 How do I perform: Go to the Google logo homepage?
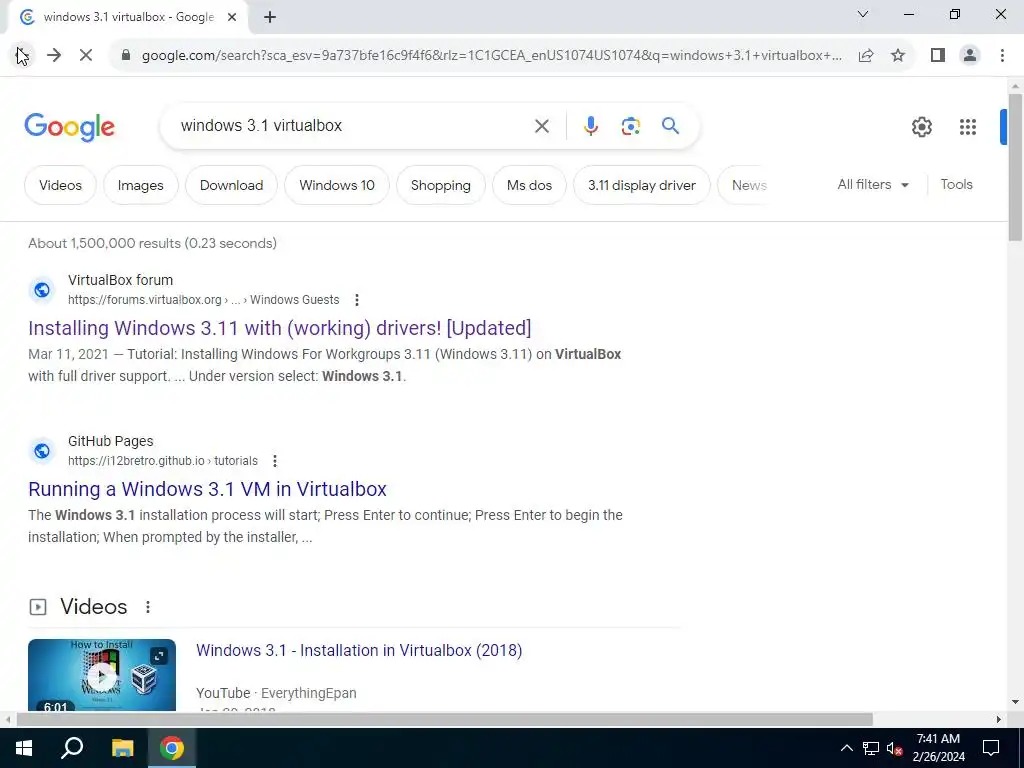click(x=69, y=127)
